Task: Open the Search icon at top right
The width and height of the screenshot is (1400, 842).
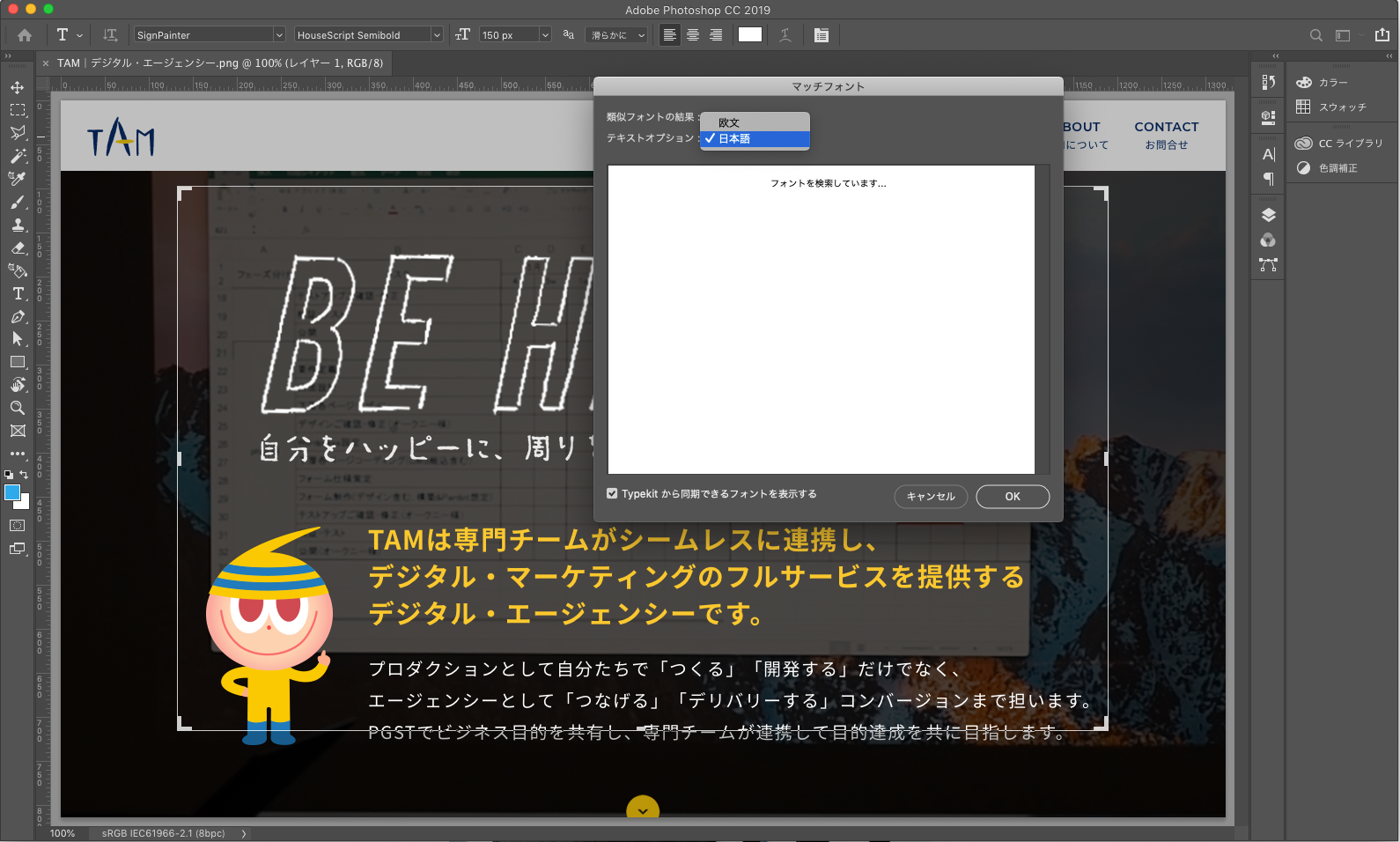Action: click(x=1316, y=35)
